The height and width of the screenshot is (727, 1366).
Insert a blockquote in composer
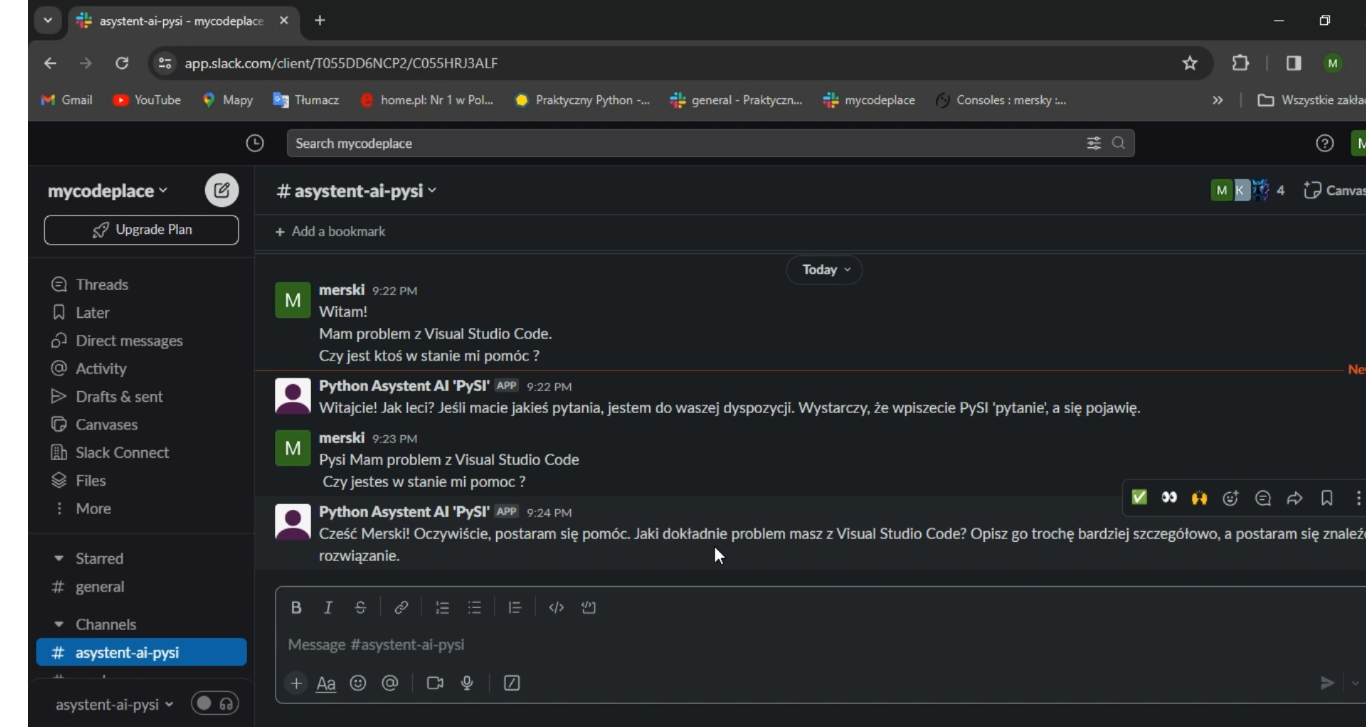click(x=515, y=607)
